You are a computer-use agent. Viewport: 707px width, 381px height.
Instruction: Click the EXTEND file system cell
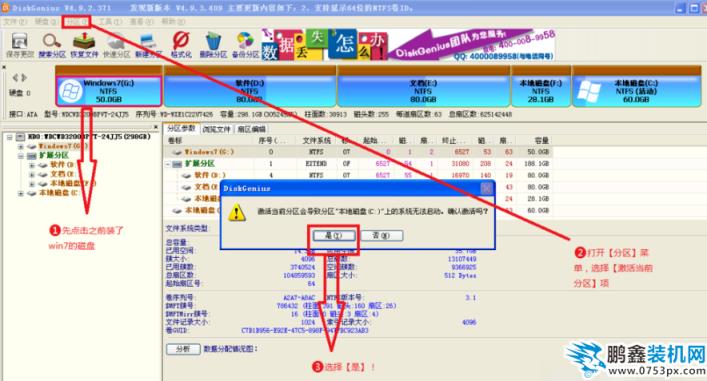[316, 164]
